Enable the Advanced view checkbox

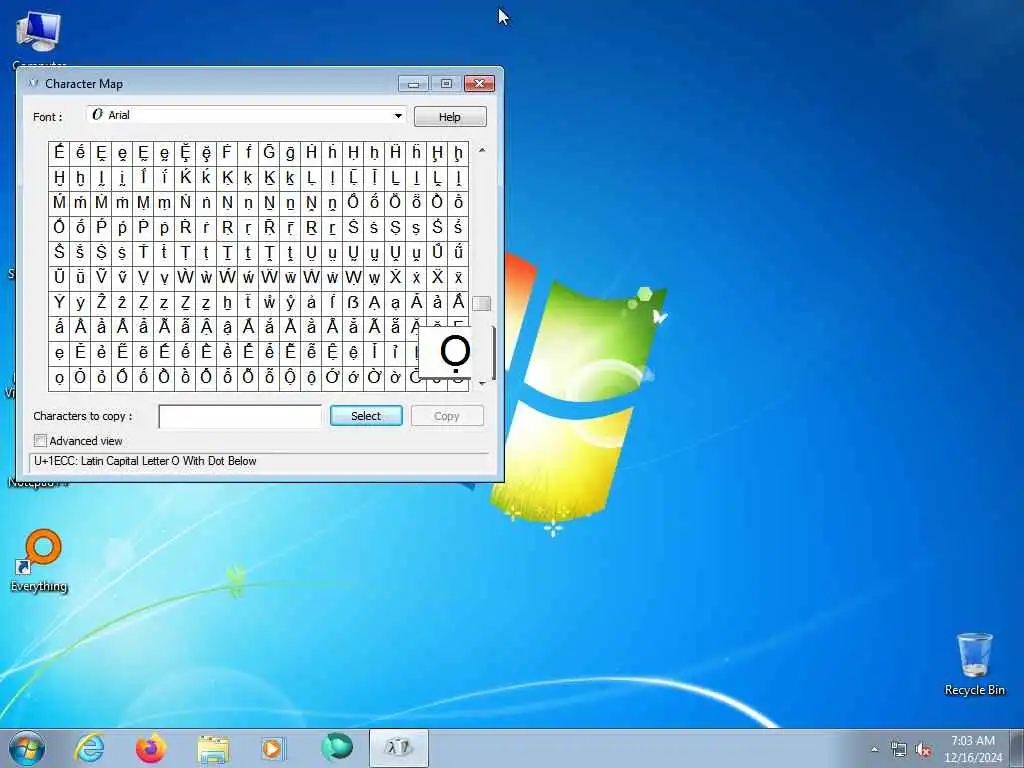pos(40,441)
